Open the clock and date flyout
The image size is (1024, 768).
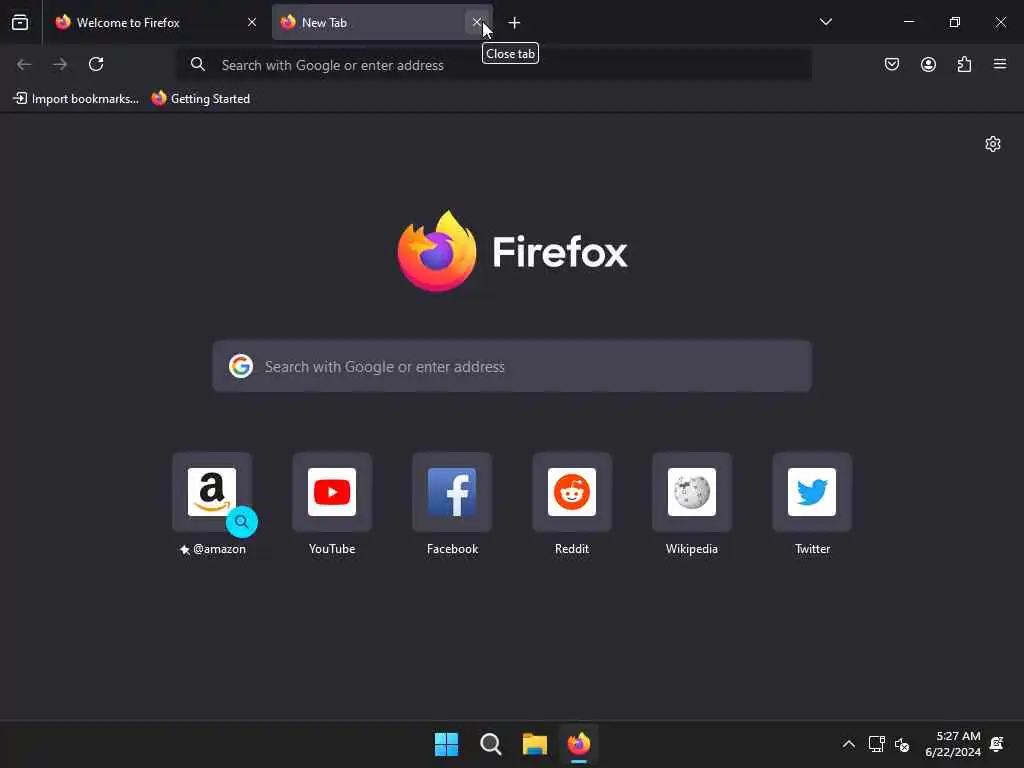[x=953, y=744]
